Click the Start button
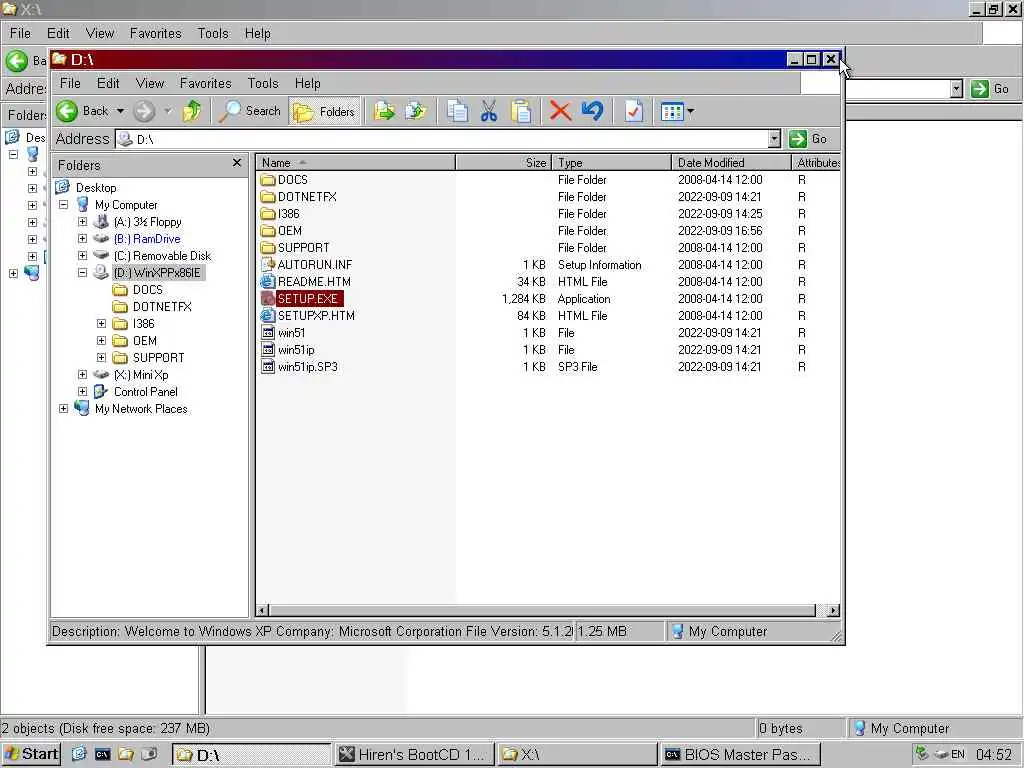This screenshot has width=1024, height=768. (x=31, y=754)
